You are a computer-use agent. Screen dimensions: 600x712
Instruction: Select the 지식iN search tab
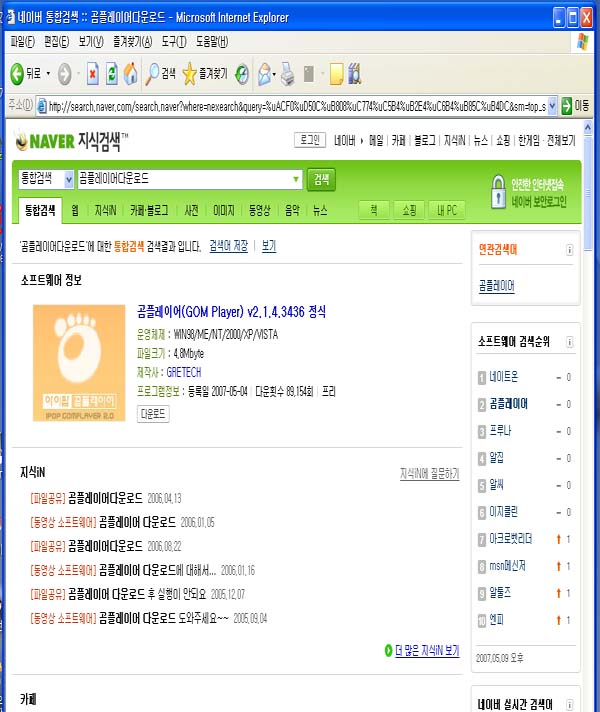point(105,210)
